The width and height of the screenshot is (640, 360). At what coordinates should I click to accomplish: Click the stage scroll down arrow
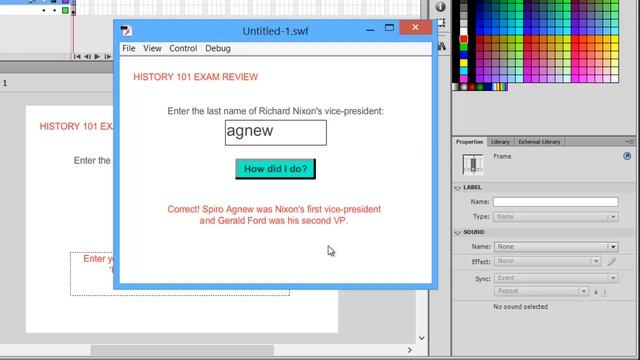(422, 338)
